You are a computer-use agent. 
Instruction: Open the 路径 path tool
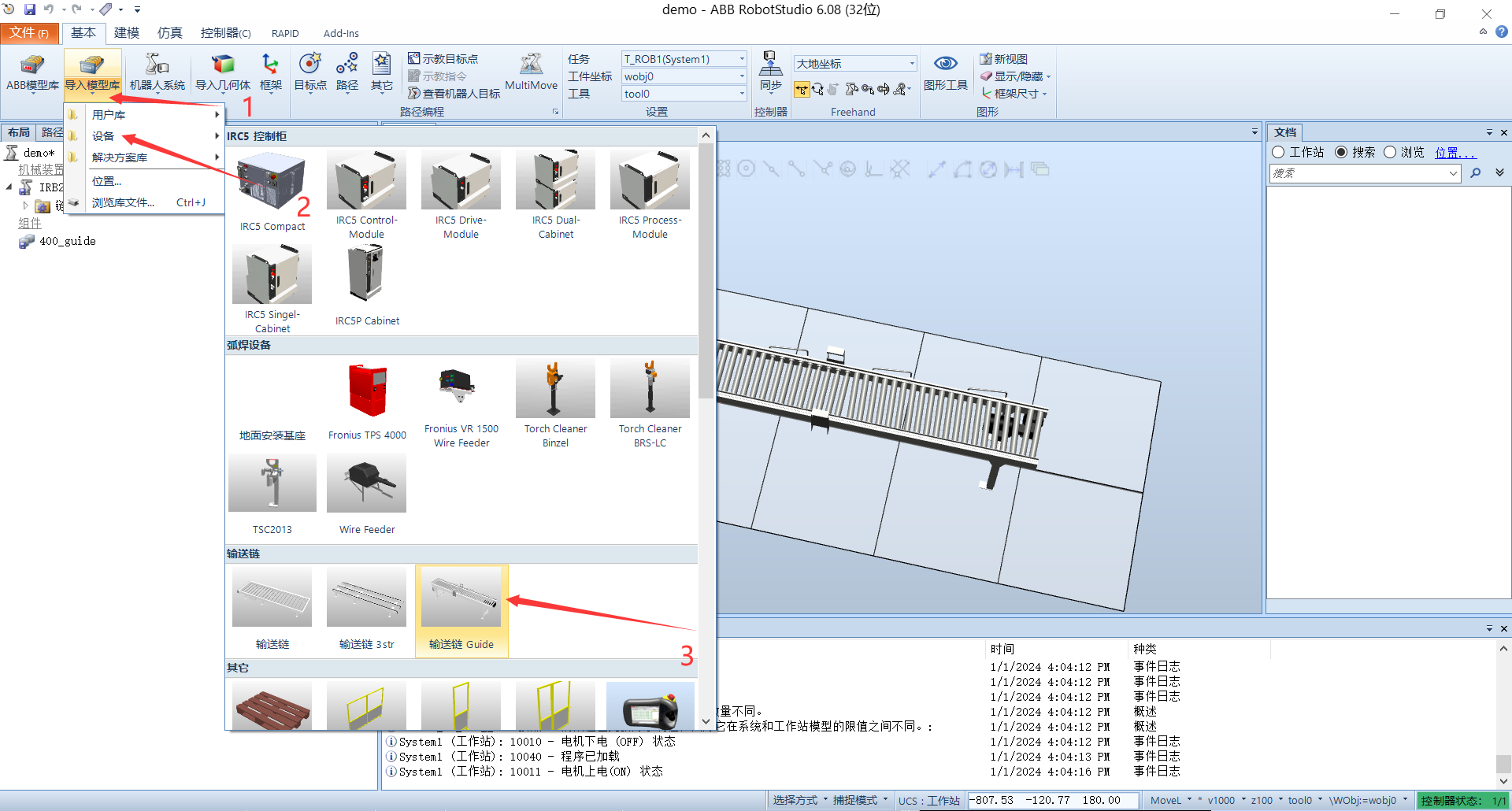[x=346, y=72]
